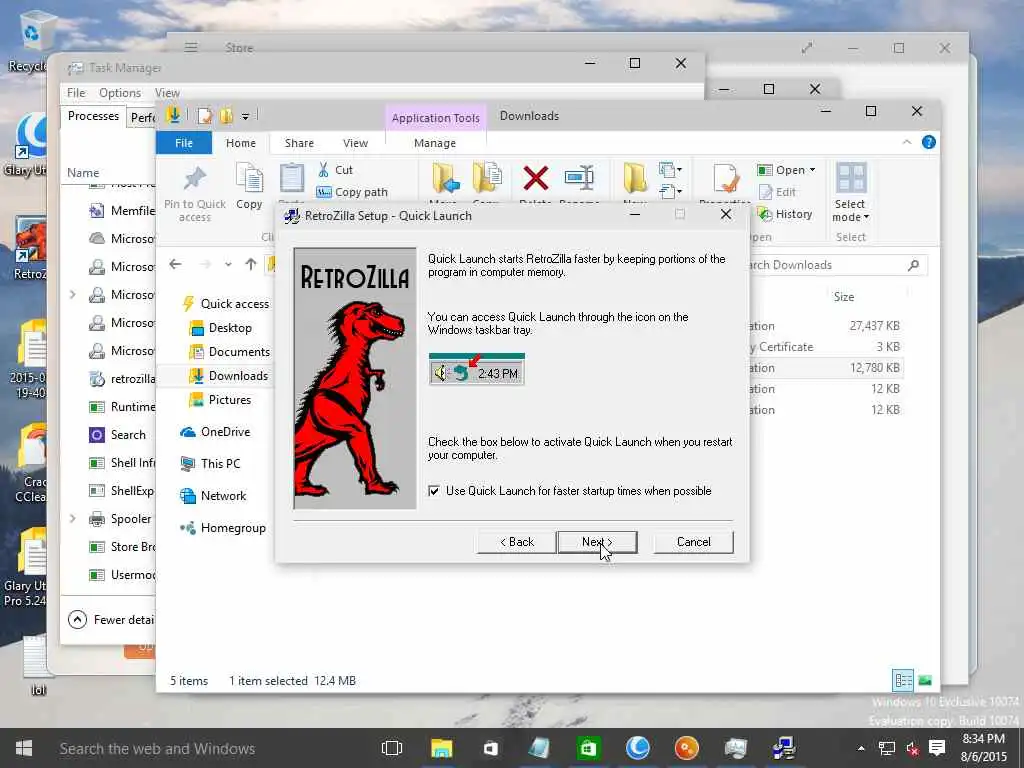
Task: Select the 27,437 KB file row
Action: click(x=825, y=325)
